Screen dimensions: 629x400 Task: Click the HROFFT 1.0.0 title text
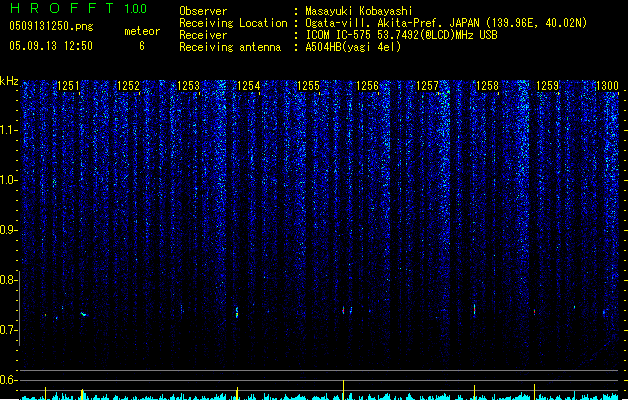tap(78, 8)
